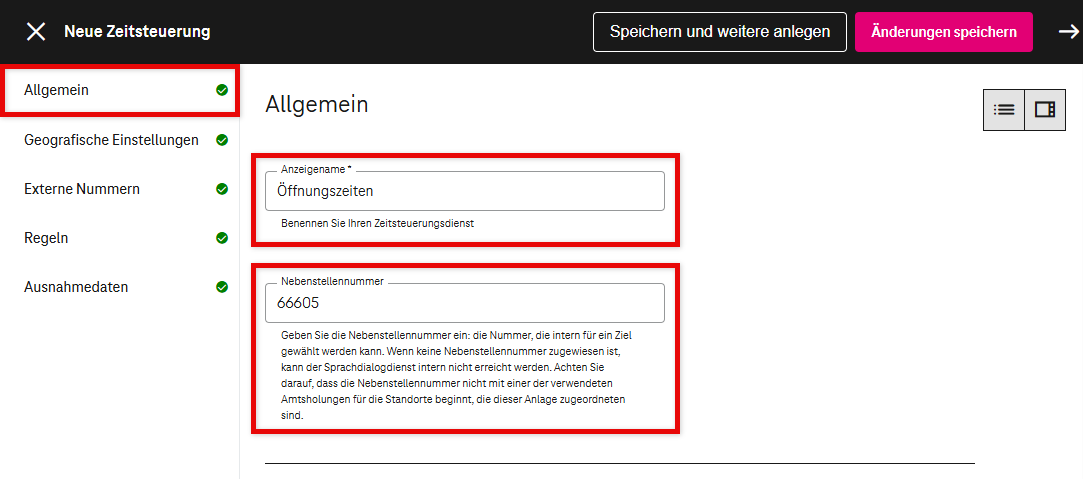1083x479 pixels.
Task: Focus the Anzeigename text field
Action: [464, 191]
